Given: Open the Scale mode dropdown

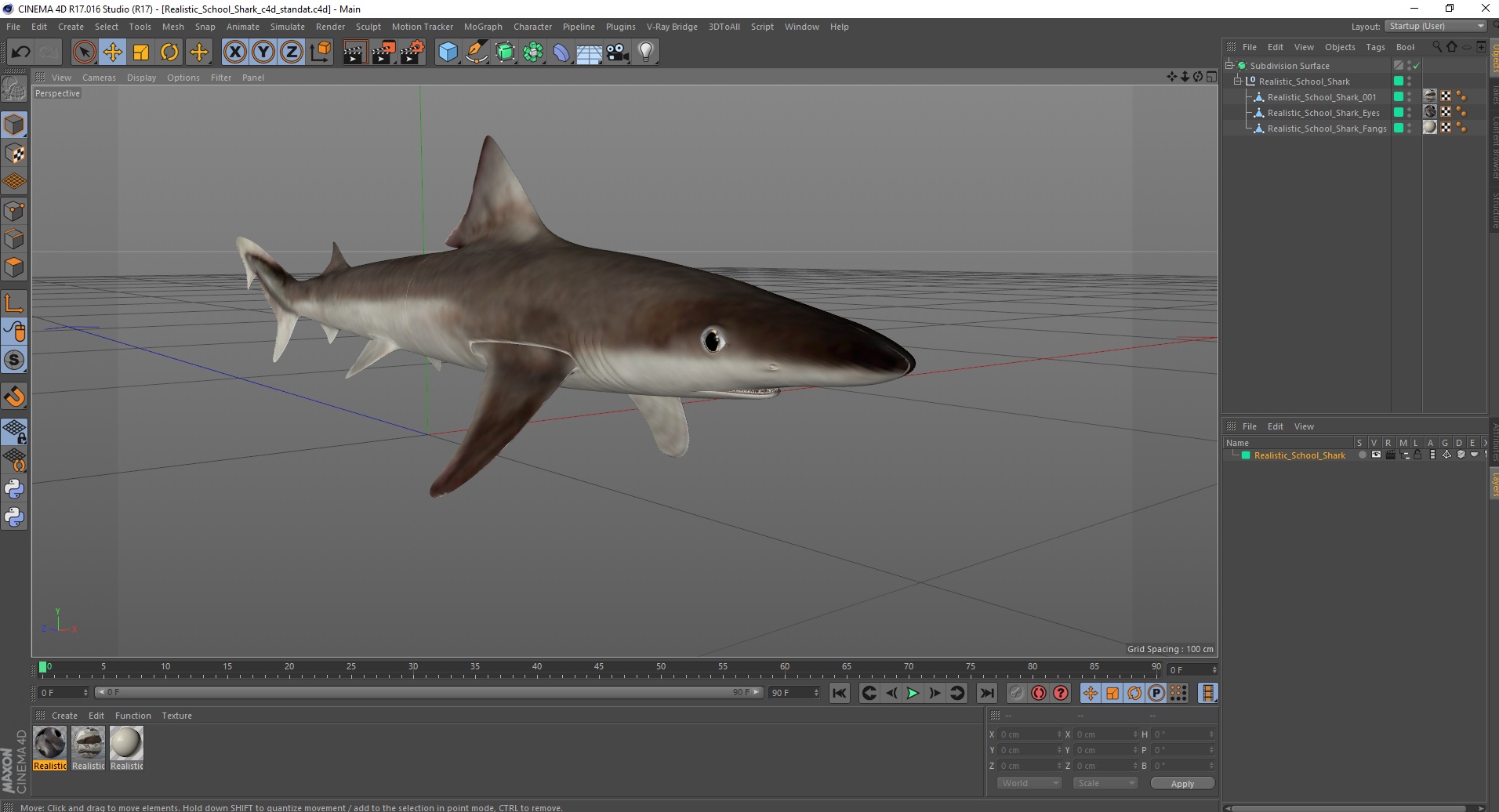Looking at the screenshot, I should 1105,783.
